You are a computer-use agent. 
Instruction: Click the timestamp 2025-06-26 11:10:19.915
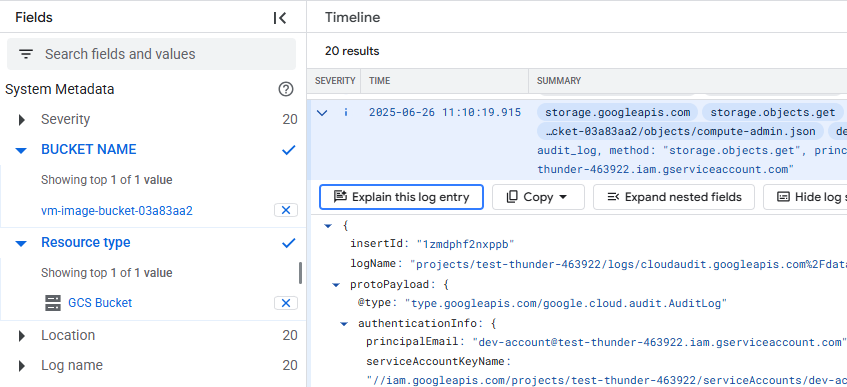click(x=445, y=112)
